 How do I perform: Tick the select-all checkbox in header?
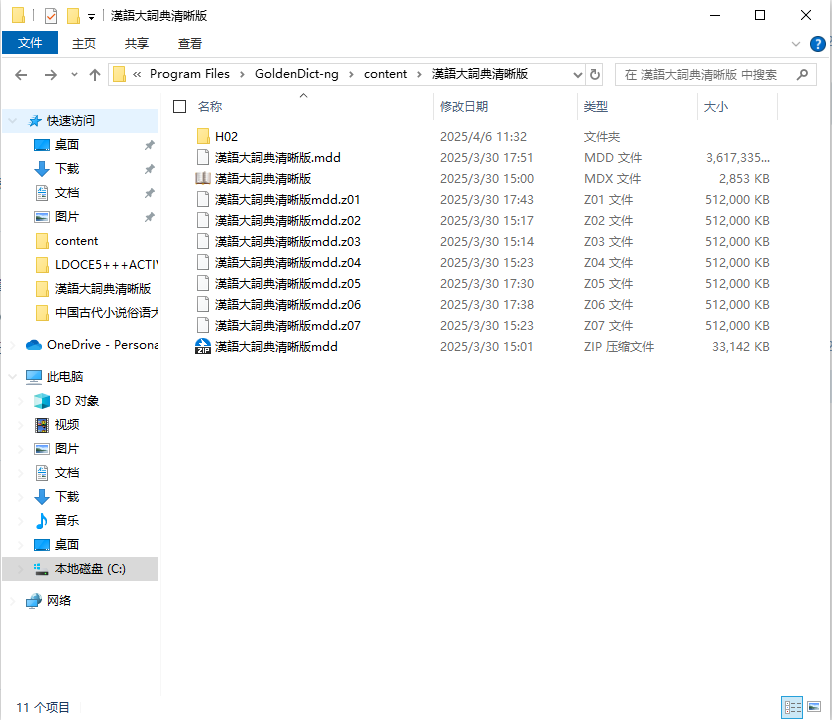click(x=179, y=107)
